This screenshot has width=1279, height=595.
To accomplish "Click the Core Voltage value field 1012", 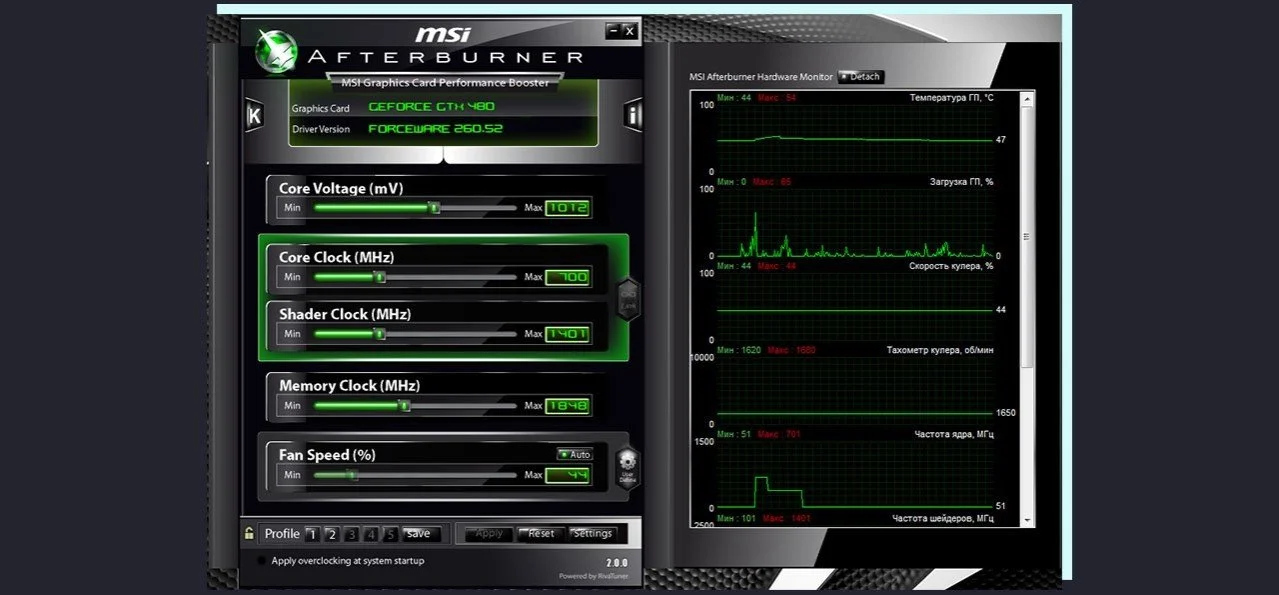I will [x=567, y=208].
